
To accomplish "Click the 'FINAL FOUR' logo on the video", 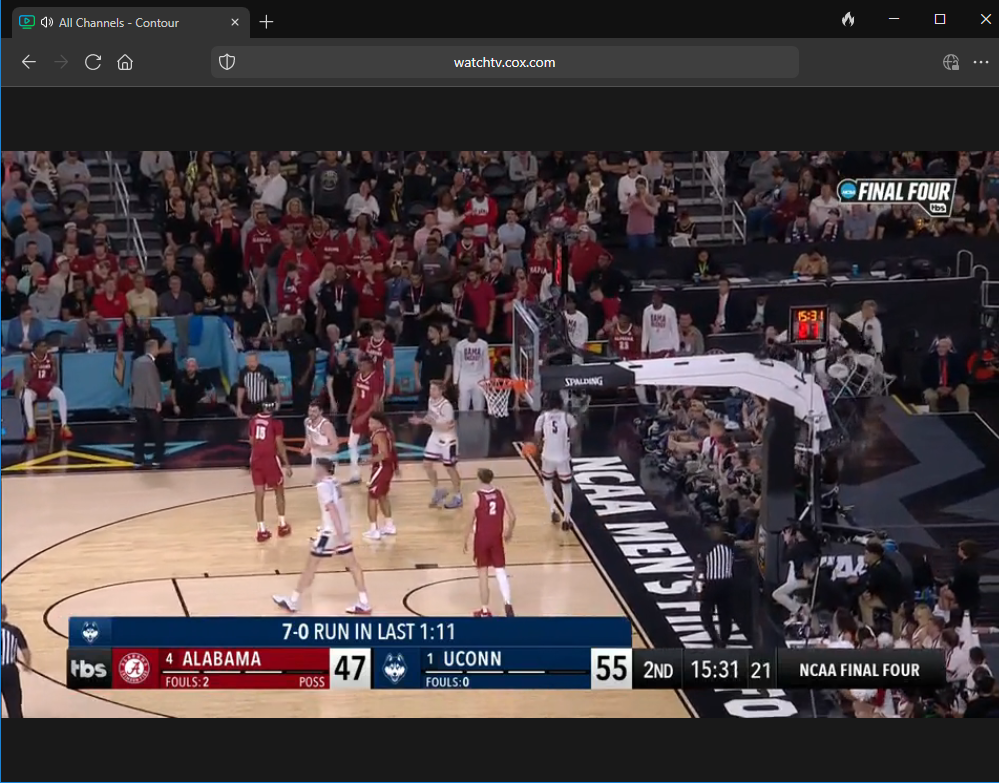I will pyautogui.click(x=896, y=196).
